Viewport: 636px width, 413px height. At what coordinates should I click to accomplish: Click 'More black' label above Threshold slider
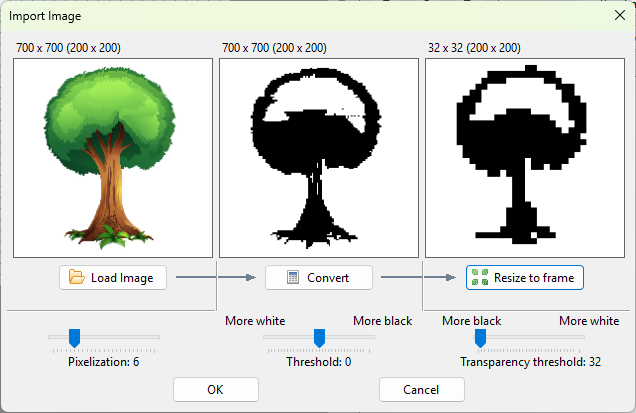[382, 321]
